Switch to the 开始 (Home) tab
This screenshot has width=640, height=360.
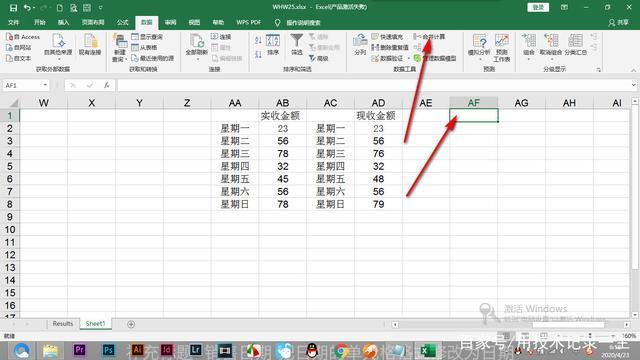(40, 22)
